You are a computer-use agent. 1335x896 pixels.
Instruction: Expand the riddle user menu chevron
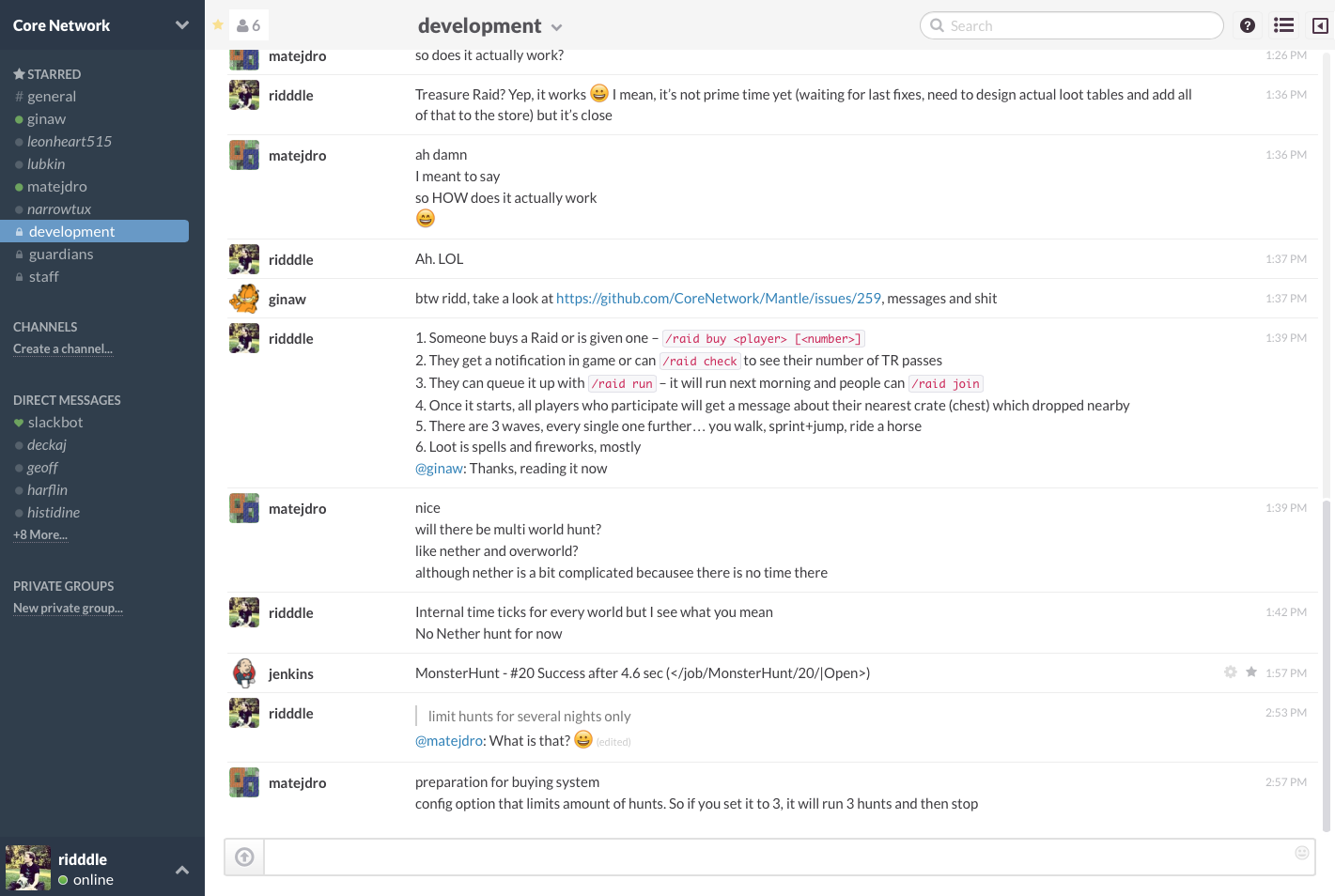[x=181, y=871]
